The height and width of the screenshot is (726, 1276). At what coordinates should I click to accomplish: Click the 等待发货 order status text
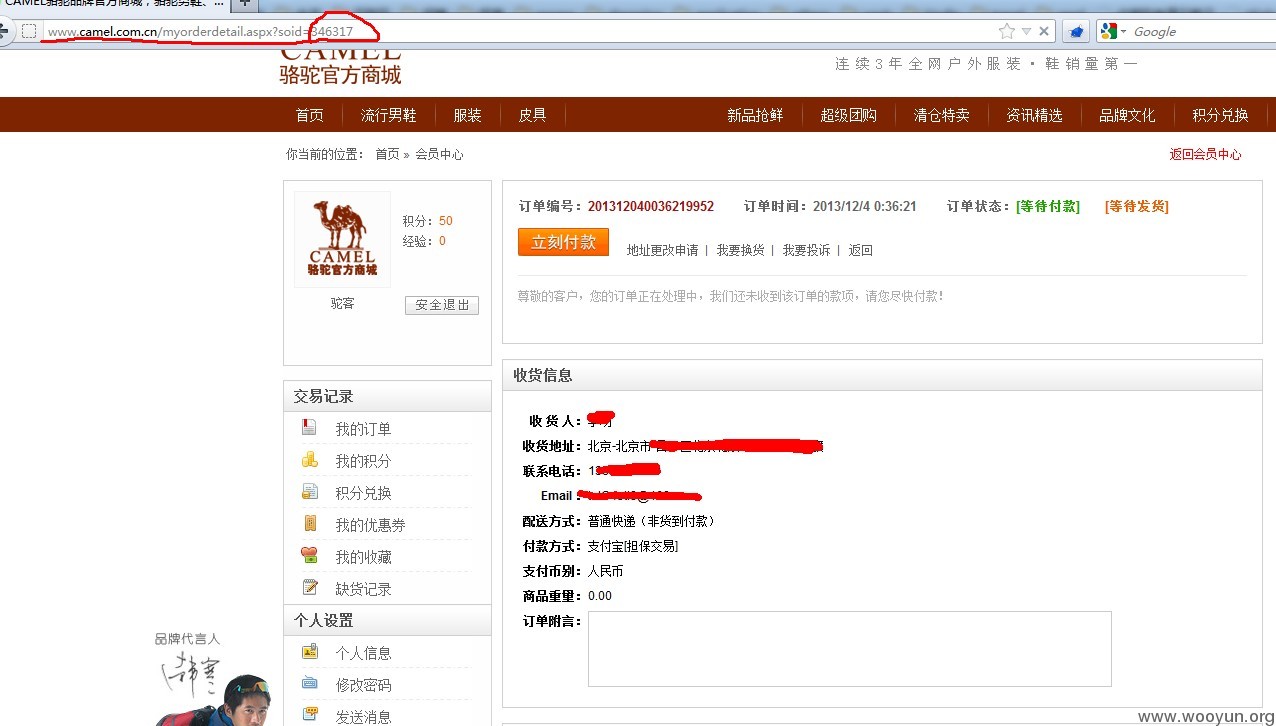(x=1136, y=206)
